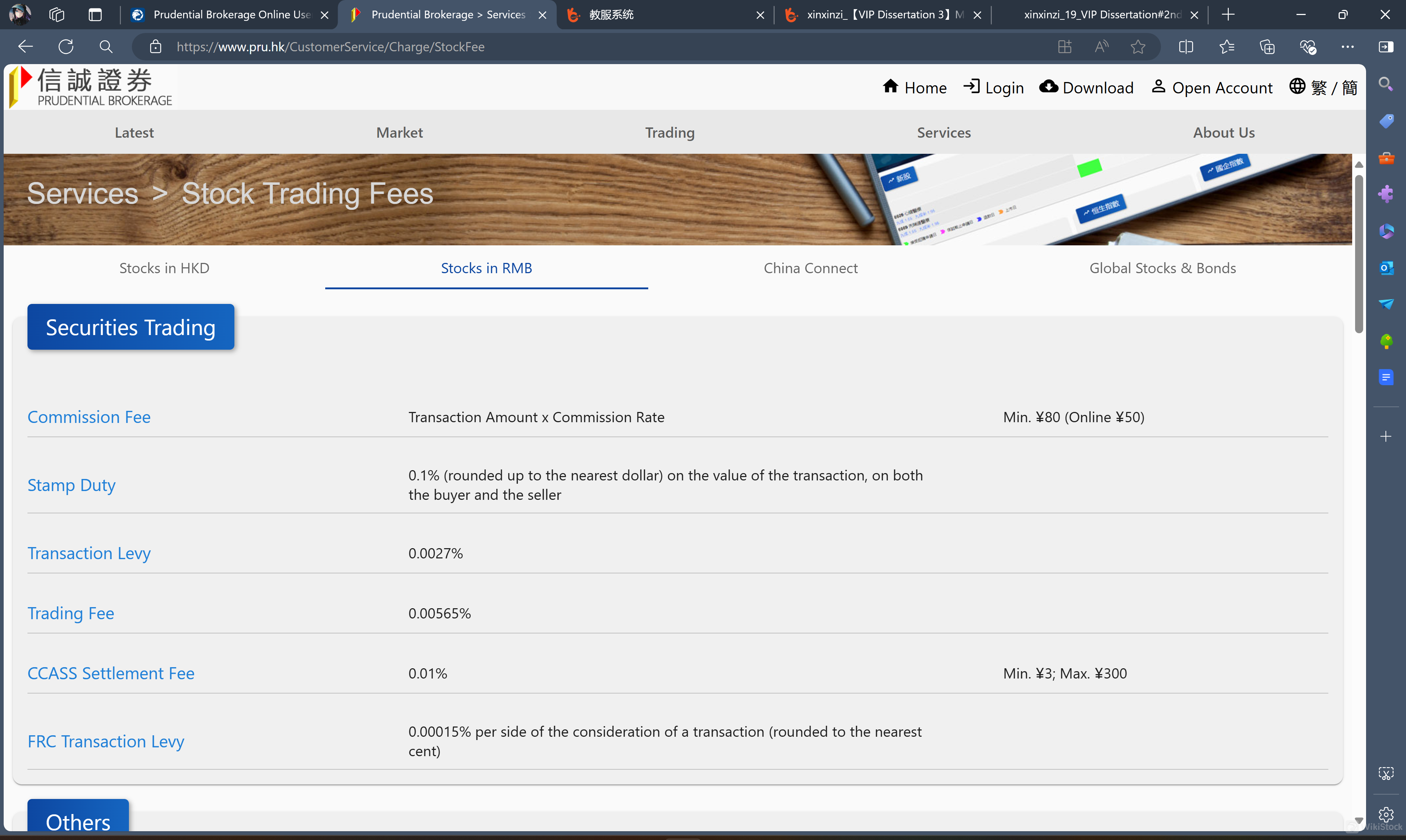Open the Read aloud icon
Image resolution: width=1406 pixels, height=840 pixels.
[1101, 47]
